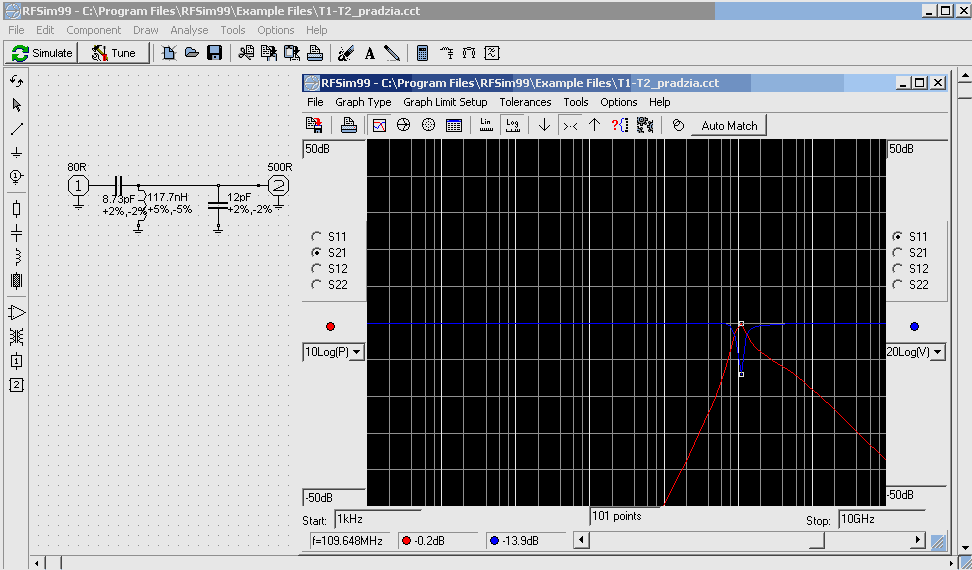
Task: Open the Tolerances menu
Action: (x=525, y=102)
